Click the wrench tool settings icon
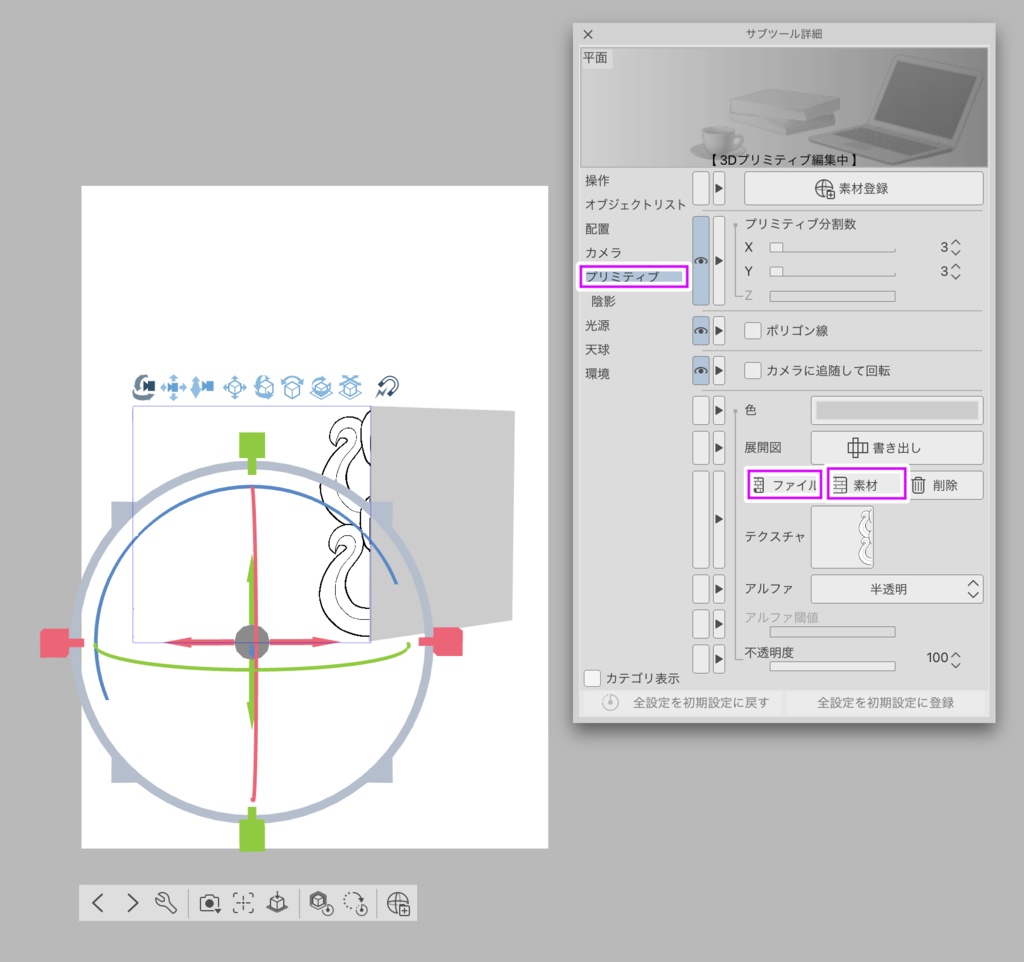This screenshot has height=962, width=1024. click(166, 903)
